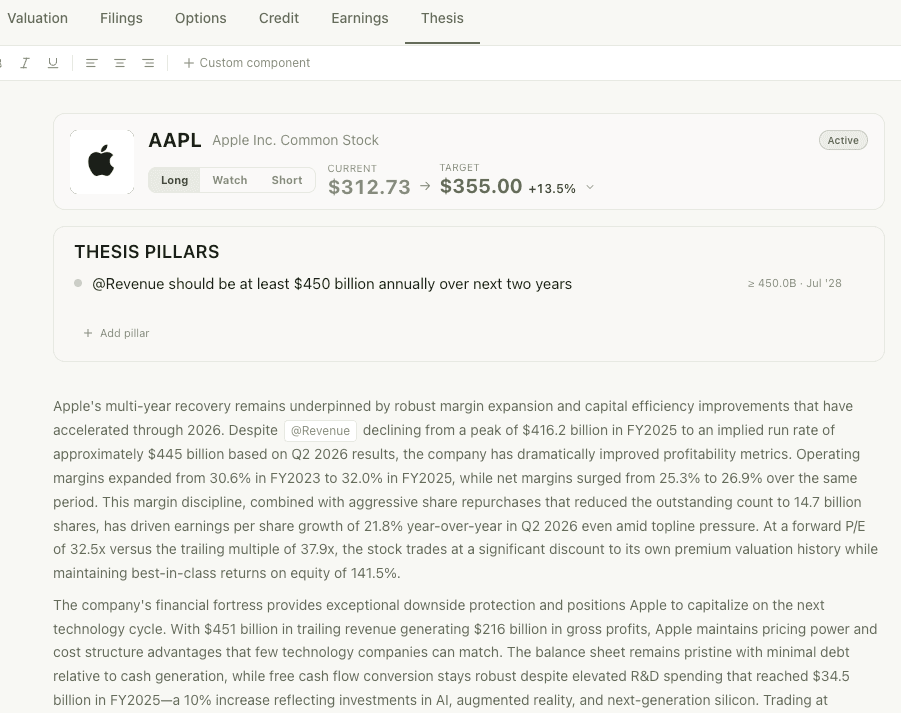Align text left

tap(91, 63)
